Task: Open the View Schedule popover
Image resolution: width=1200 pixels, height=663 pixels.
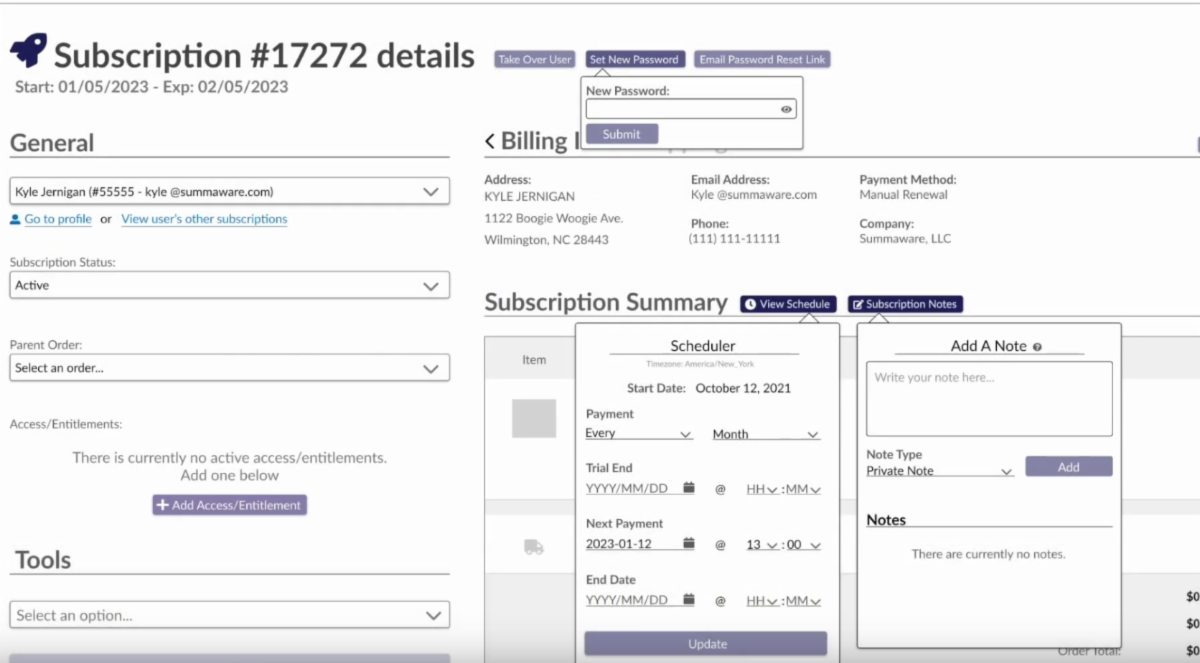Action: tap(788, 304)
